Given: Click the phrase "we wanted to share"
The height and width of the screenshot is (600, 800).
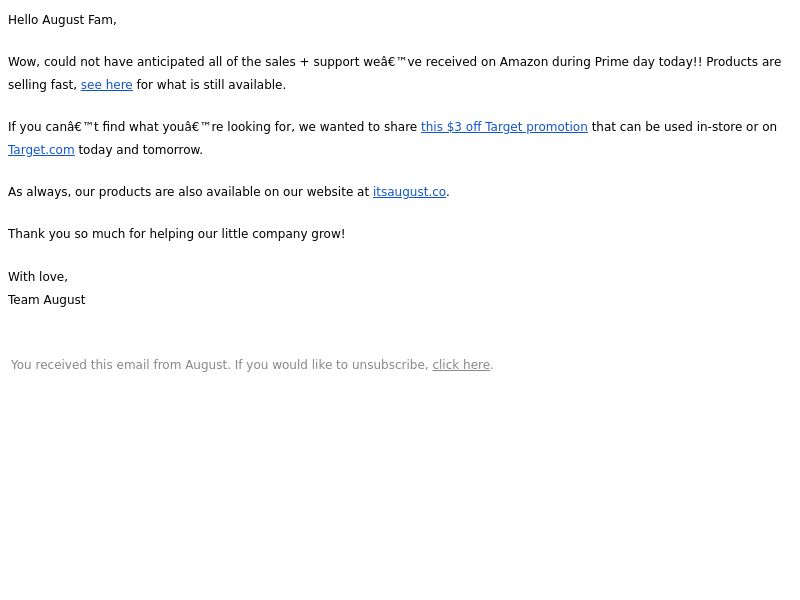Looking at the screenshot, I should [x=358, y=127].
